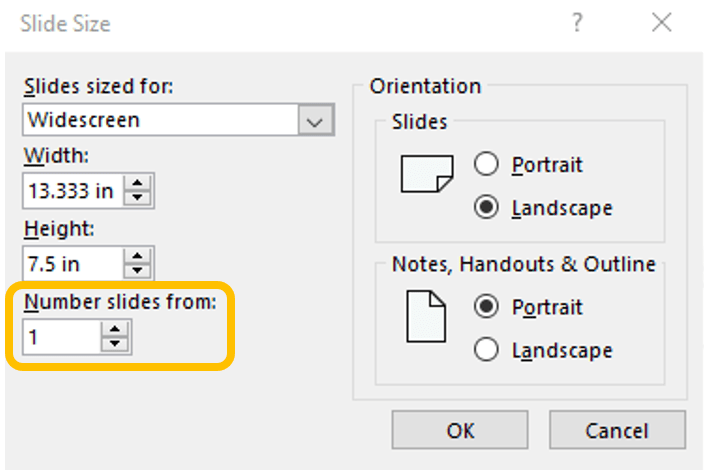The image size is (707, 475).
Task: Click the Number slides from input field
Action: tap(62, 338)
